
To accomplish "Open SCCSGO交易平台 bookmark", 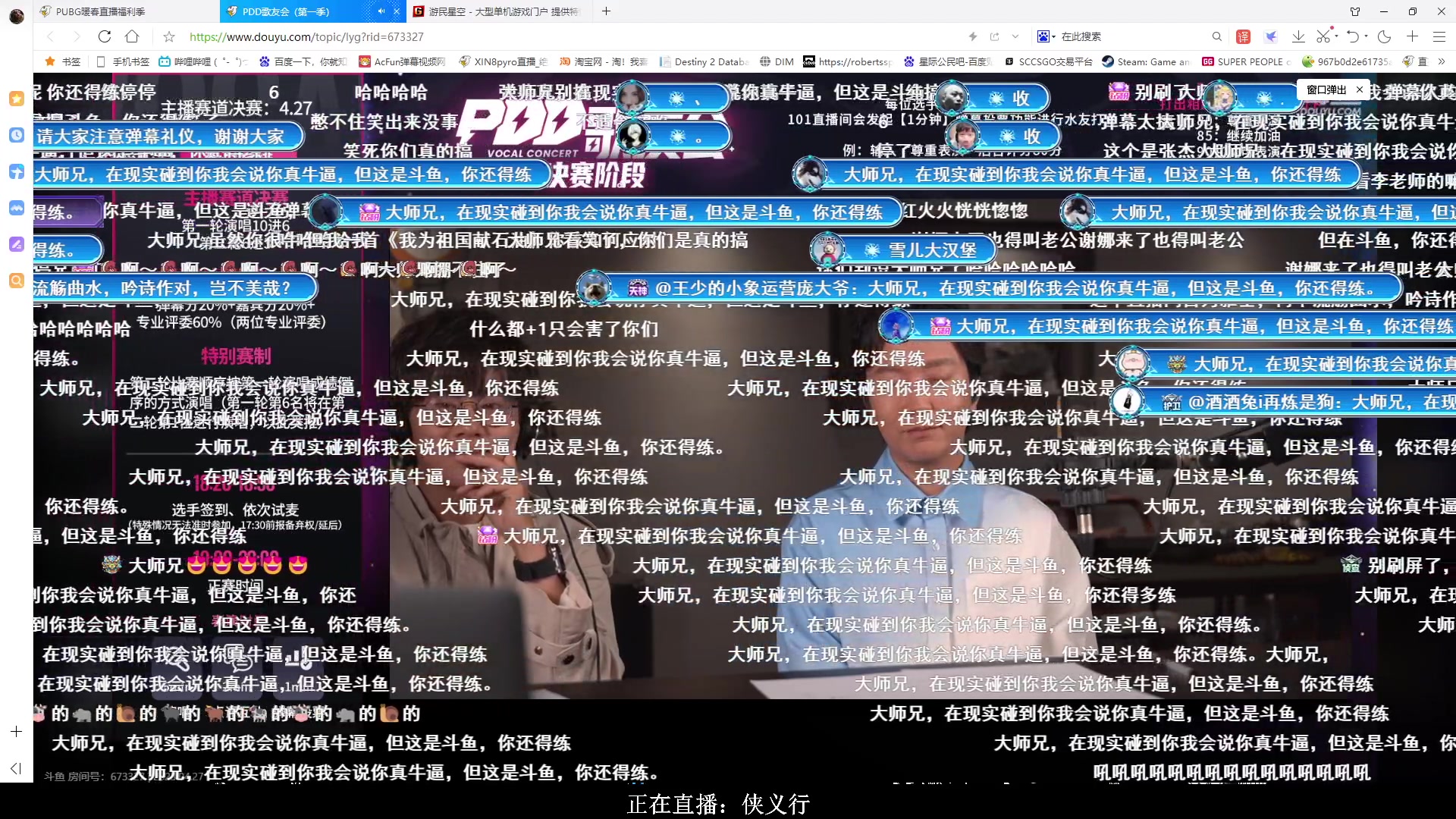I will click(1048, 61).
